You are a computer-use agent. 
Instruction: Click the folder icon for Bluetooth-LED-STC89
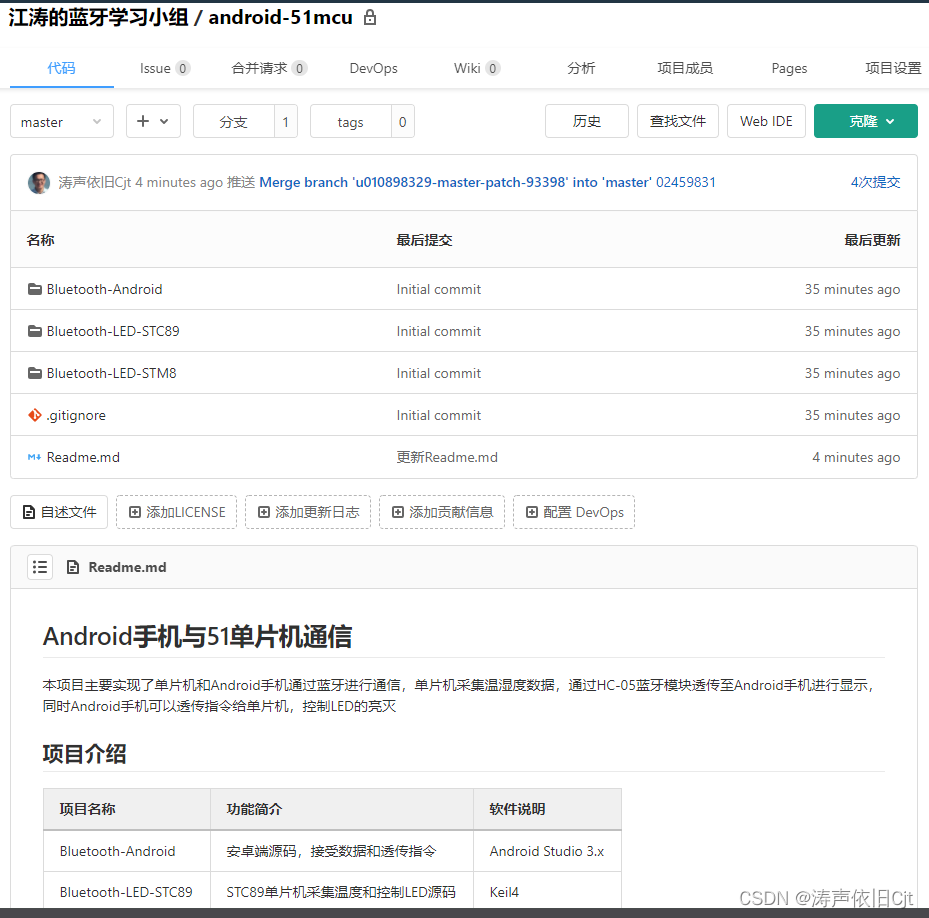click(35, 331)
